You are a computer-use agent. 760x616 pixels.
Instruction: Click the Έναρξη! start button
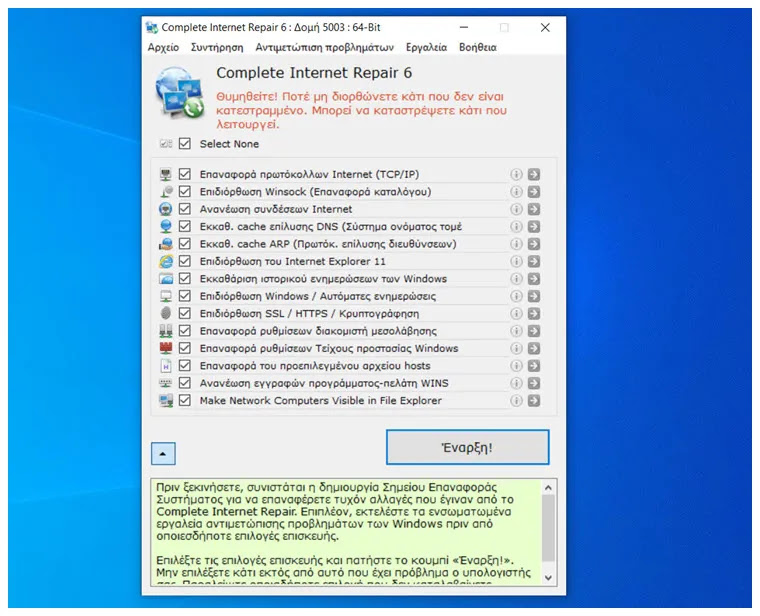468,447
